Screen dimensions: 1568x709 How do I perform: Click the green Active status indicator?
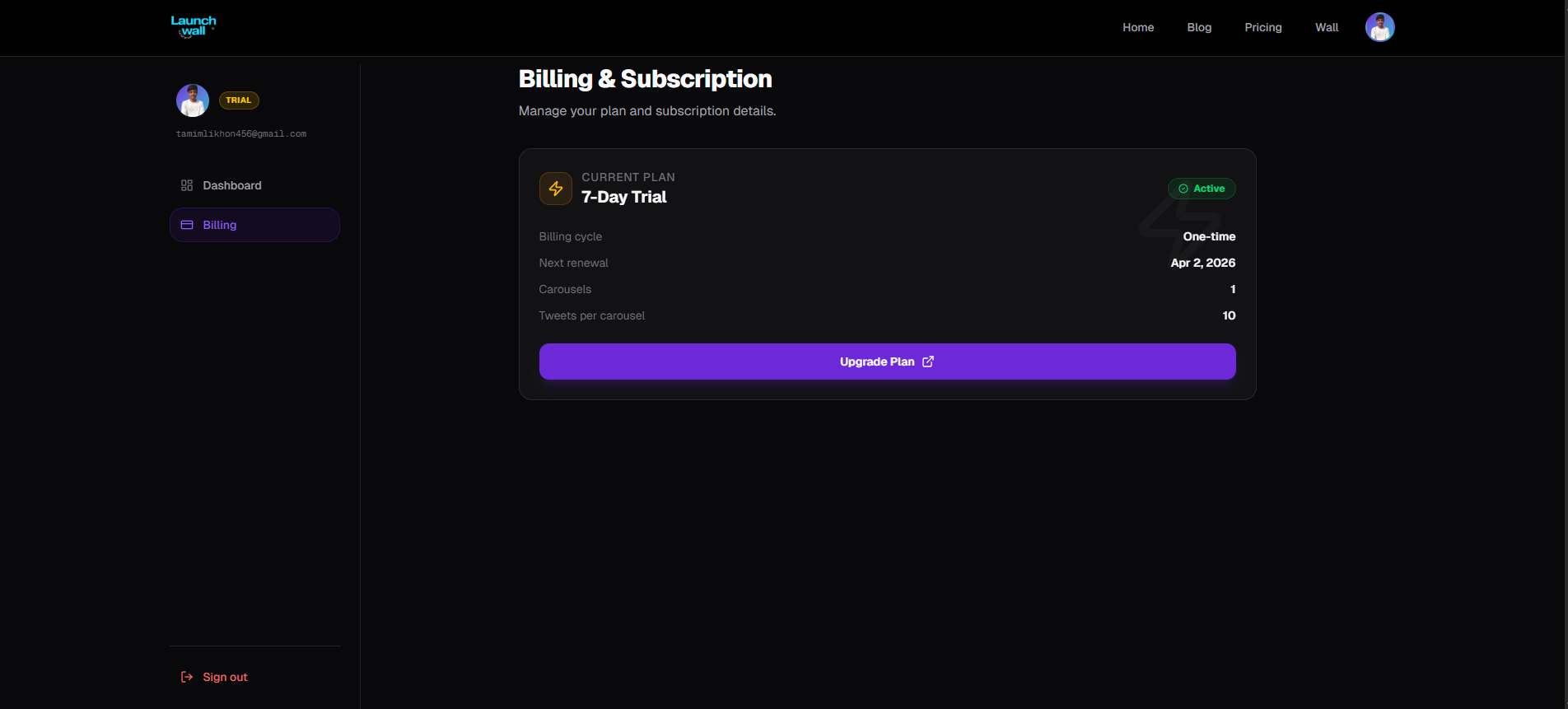click(x=1202, y=188)
